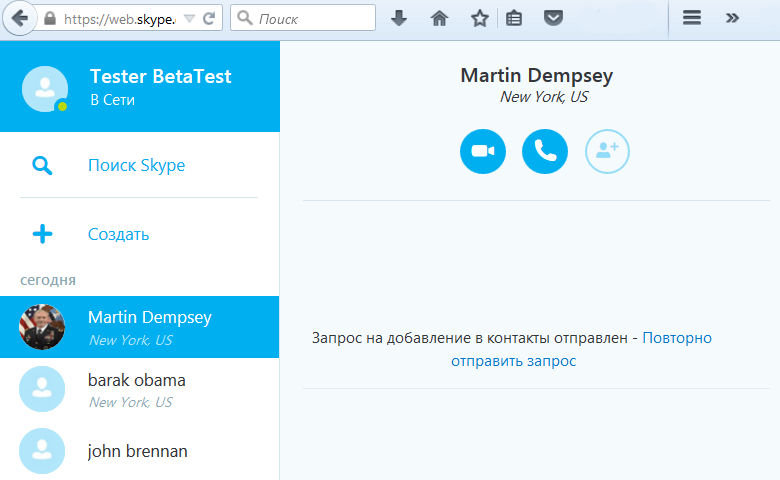Go back to the previous page
The height and width of the screenshot is (480, 780).
pyautogui.click(x=18, y=18)
